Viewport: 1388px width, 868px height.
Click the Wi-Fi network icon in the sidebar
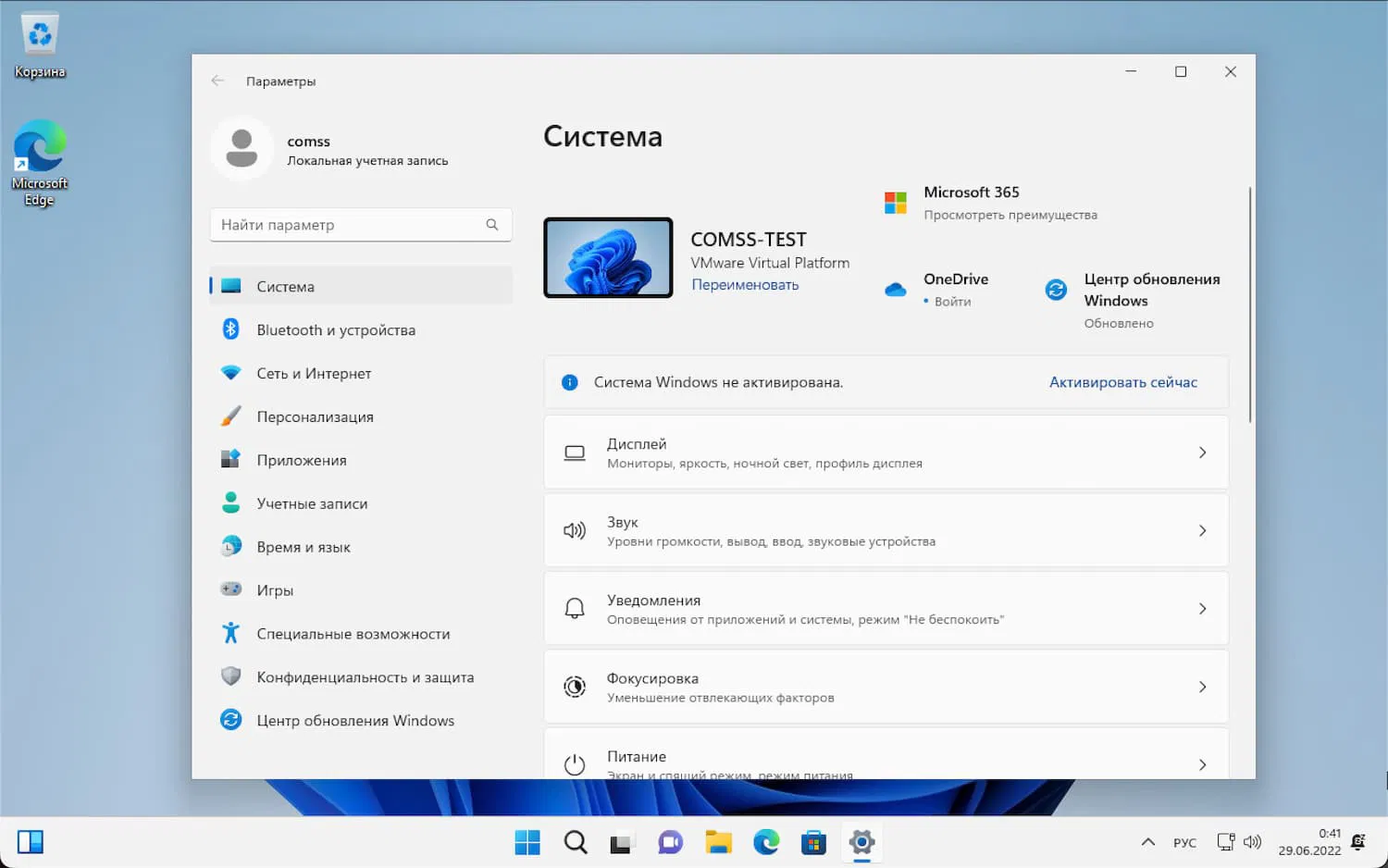(231, 373)
